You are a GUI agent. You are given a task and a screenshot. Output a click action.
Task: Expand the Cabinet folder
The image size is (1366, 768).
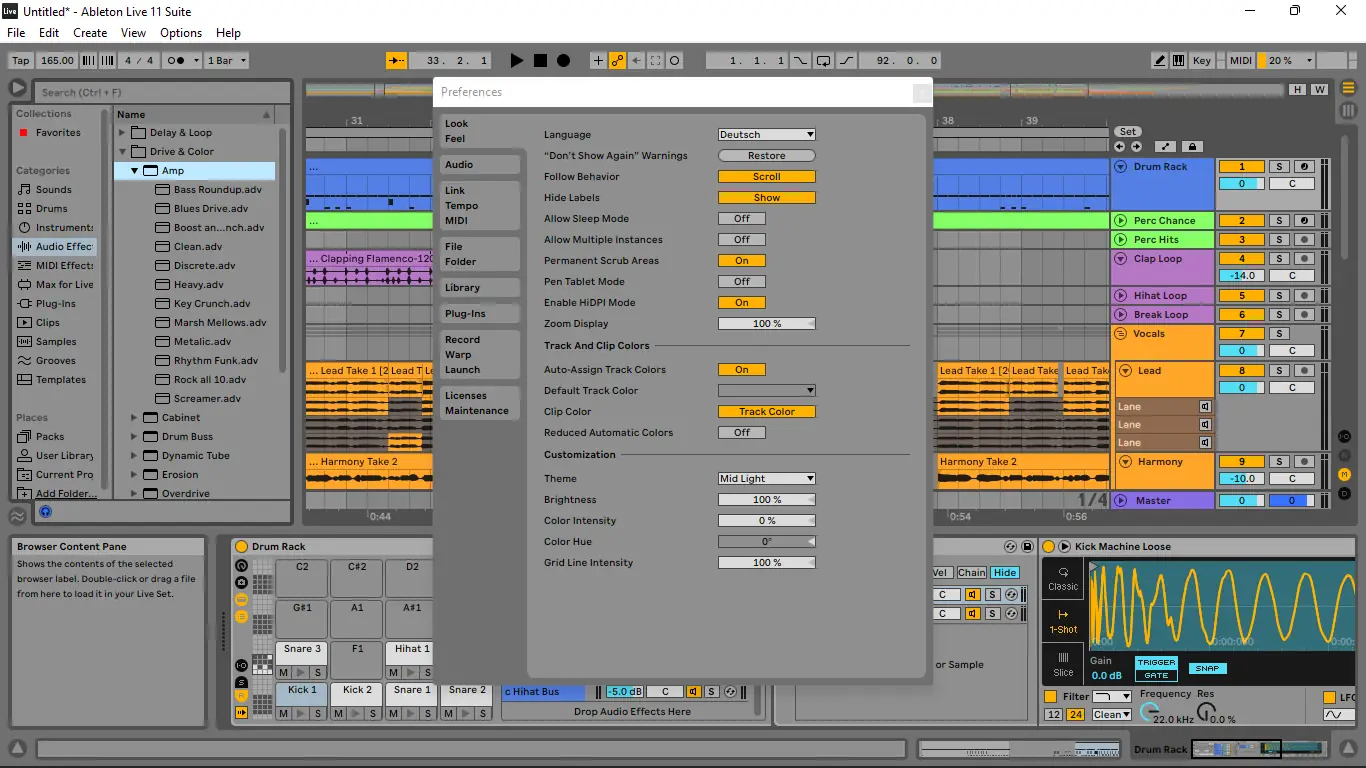[x=134, y=417]
